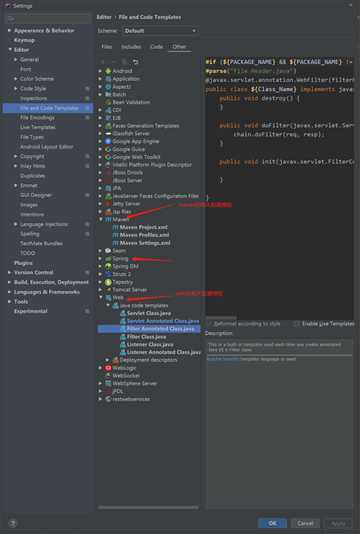Click the Android template icon
The width and height of the screenshot is (360, 534).
[x=108, y=71]
